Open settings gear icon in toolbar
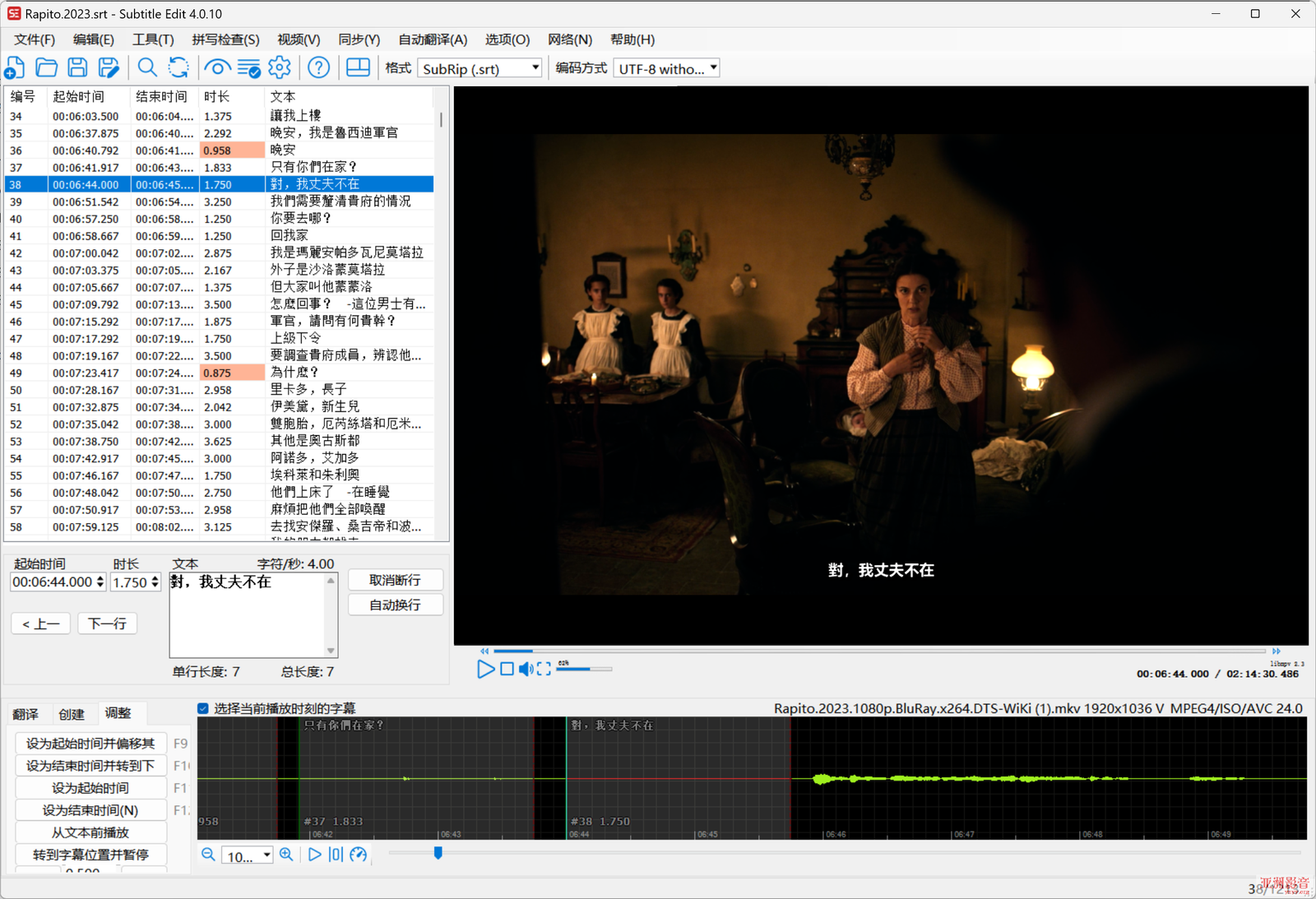1316x899 pixels. (280, 67)
